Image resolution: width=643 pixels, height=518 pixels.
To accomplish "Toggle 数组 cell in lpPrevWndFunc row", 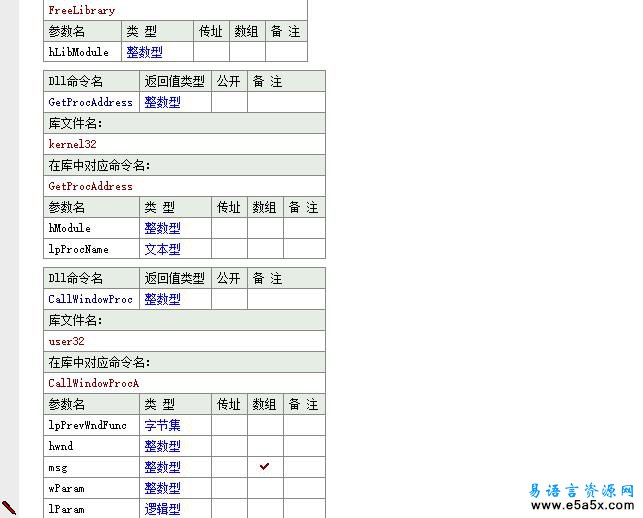I will point(265,425).
